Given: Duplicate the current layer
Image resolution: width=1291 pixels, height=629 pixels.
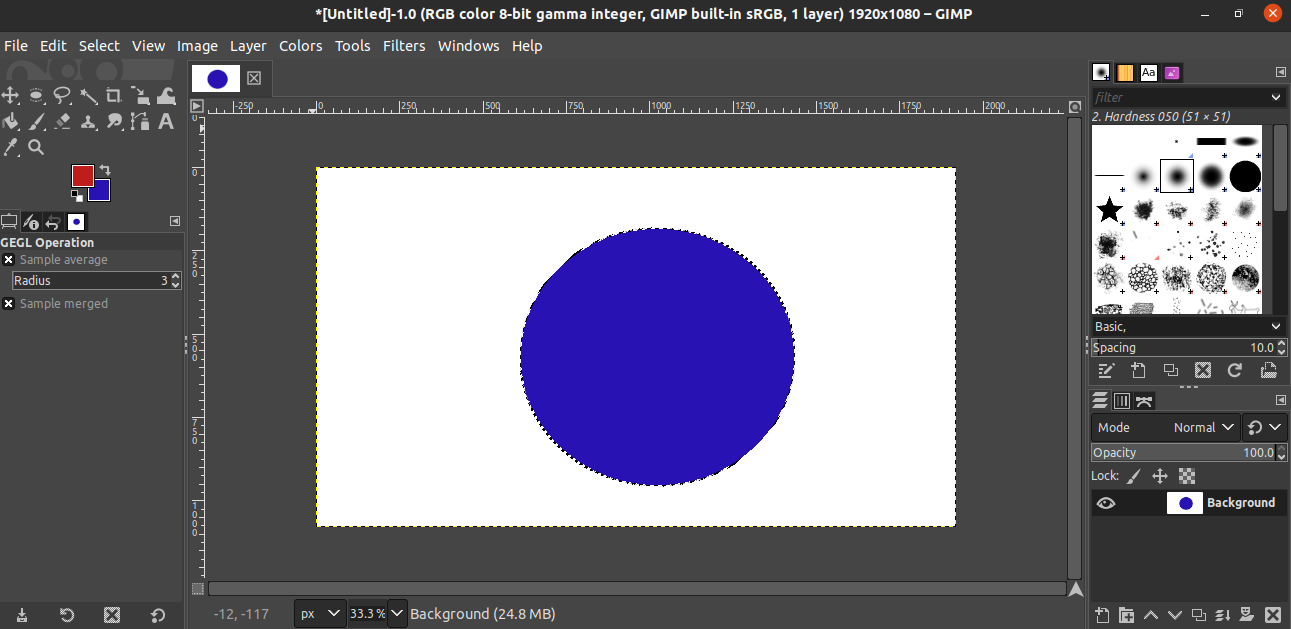Looking at the screenshot, I should (x=1199, y=614).
